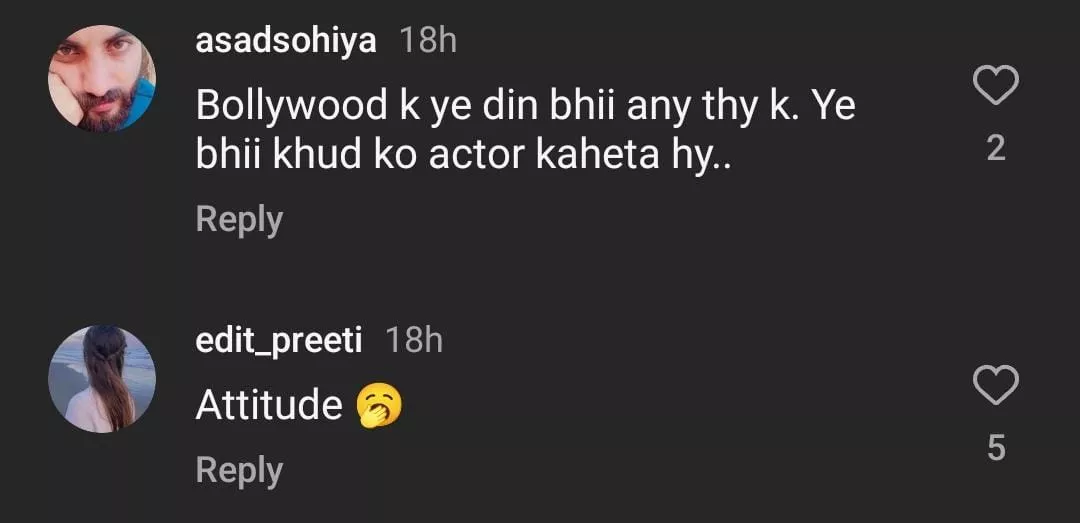Open edit_preeti's profile picture

coord(102,379)
